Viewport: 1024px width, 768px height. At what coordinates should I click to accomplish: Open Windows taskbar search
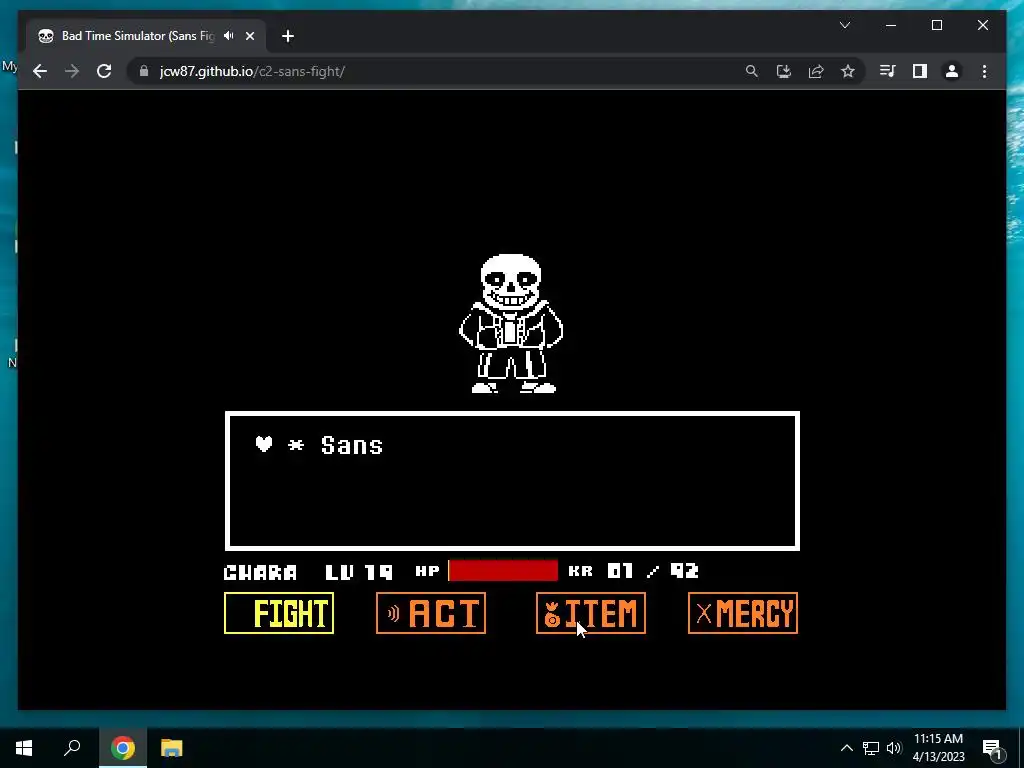72,748
